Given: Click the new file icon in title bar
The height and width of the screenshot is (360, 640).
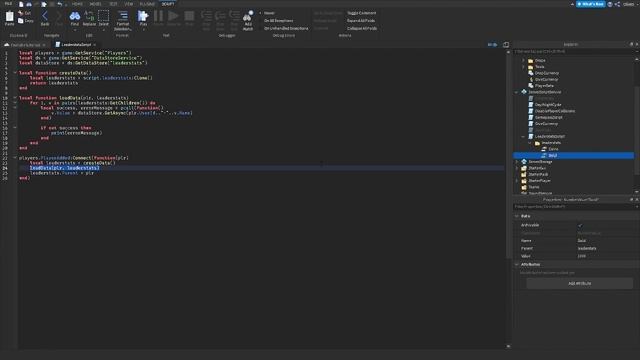Looking at the screenshot, I should click(x=21, y=4).
